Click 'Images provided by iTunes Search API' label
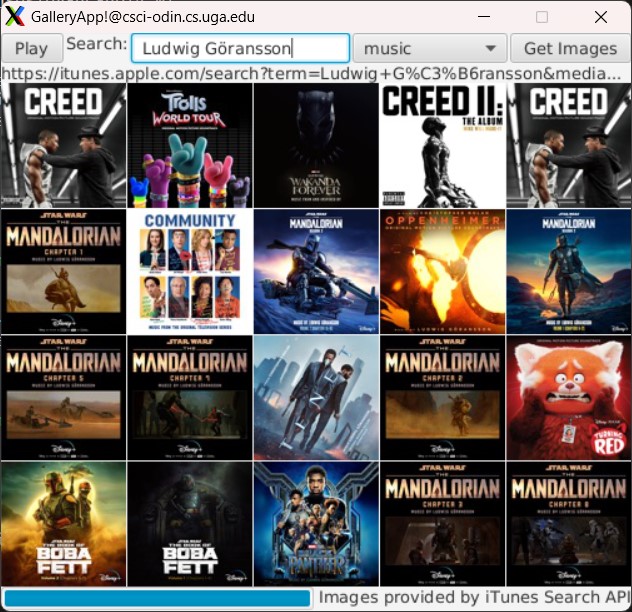 click(x=474, y=597)
